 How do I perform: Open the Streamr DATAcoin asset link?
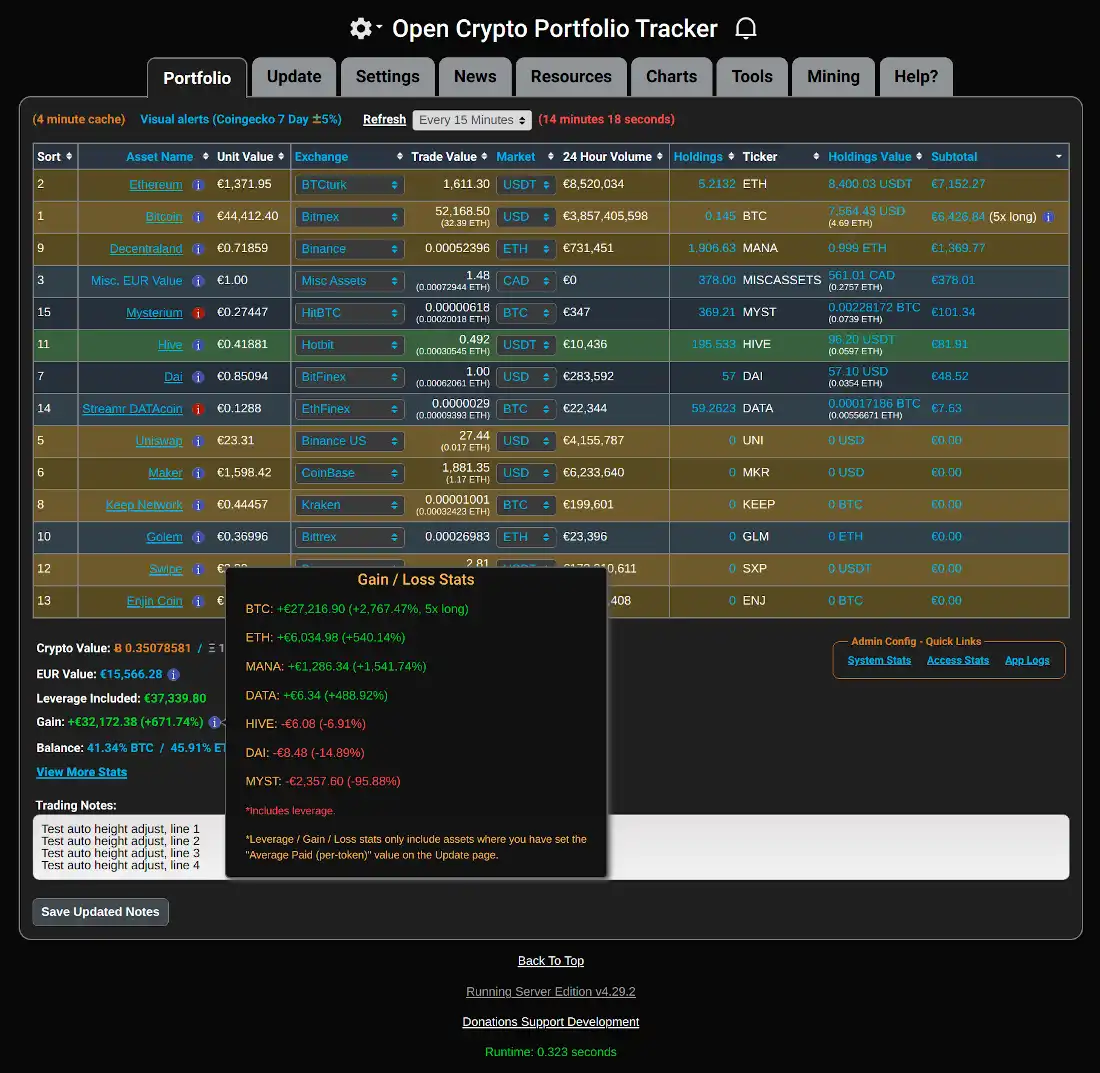133,410
